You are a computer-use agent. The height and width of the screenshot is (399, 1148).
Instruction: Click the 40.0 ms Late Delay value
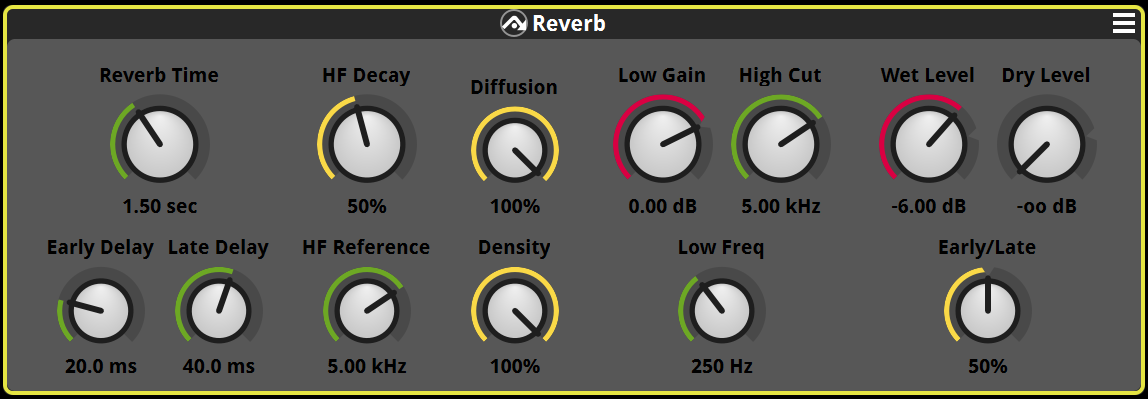click(219, 366)
